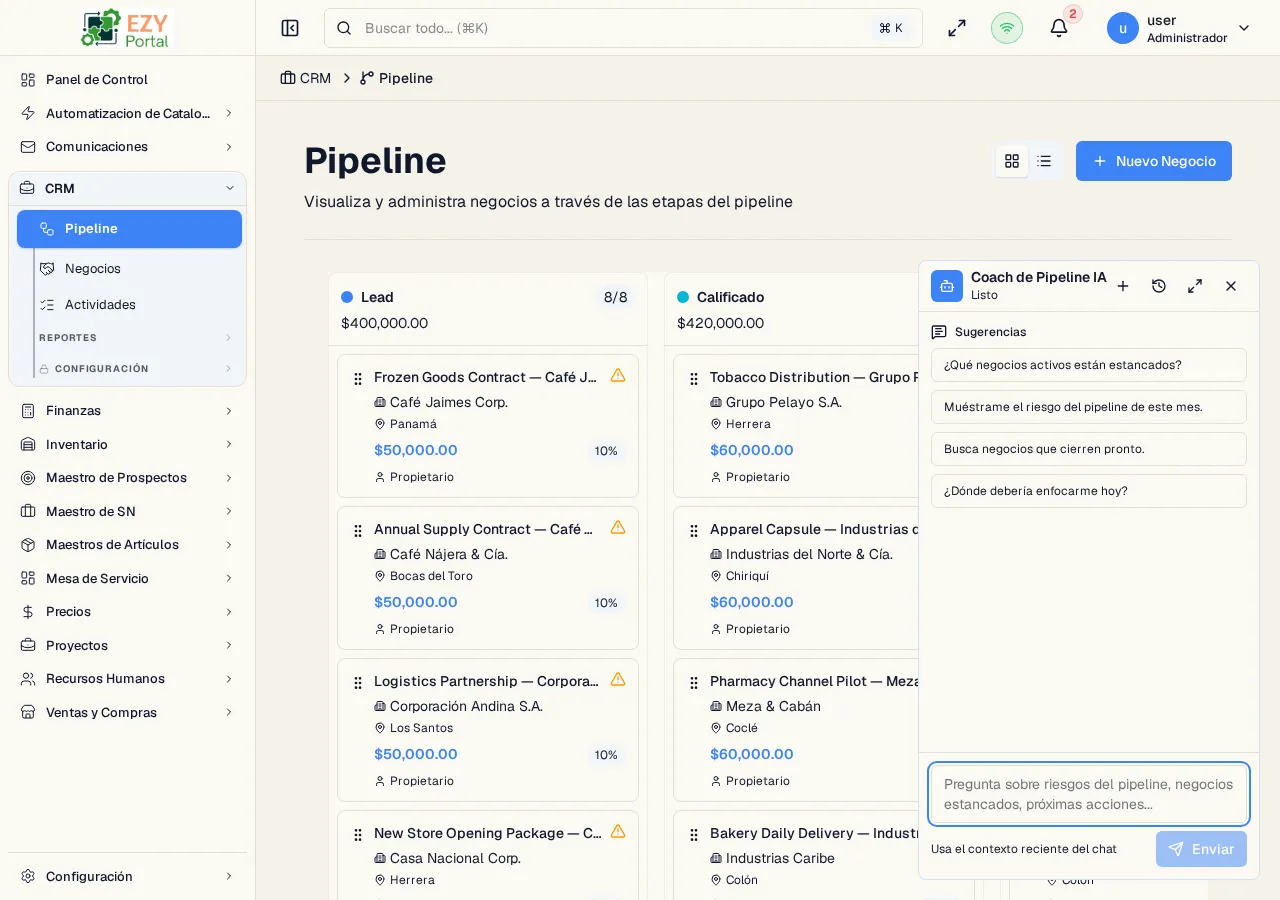Select suggestion about negocios estancados
This screenshot has height=900, width=1280.
(1089, 365)
